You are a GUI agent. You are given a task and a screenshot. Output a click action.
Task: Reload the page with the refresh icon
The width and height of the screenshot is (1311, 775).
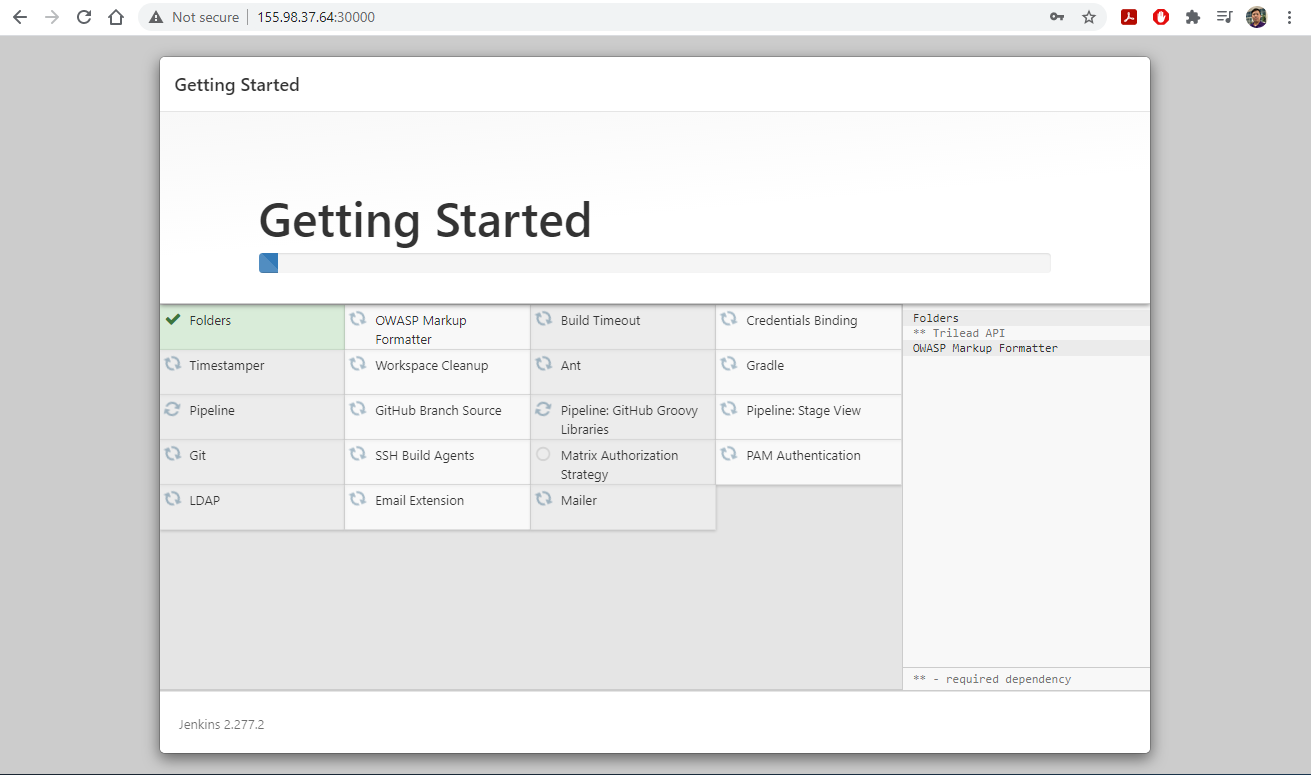click(84, 17)
